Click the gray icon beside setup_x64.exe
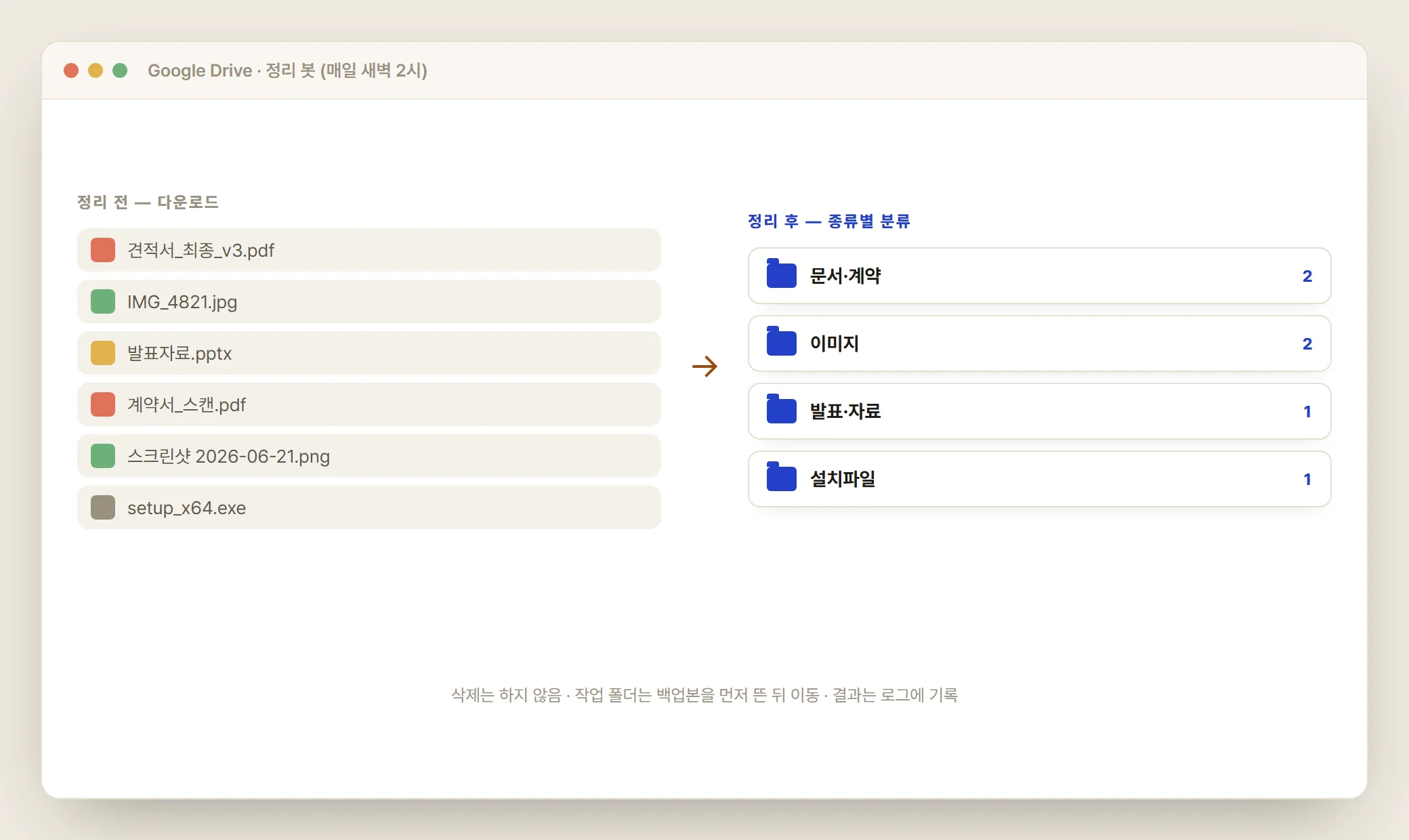 103,507
